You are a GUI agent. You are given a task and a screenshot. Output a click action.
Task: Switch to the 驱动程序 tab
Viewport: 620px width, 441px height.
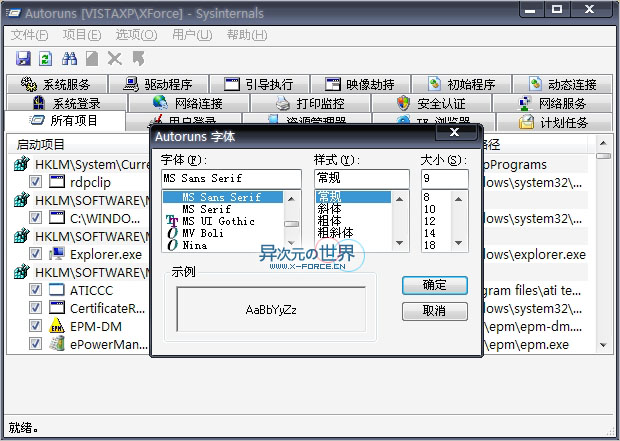[x=159, y=84]
